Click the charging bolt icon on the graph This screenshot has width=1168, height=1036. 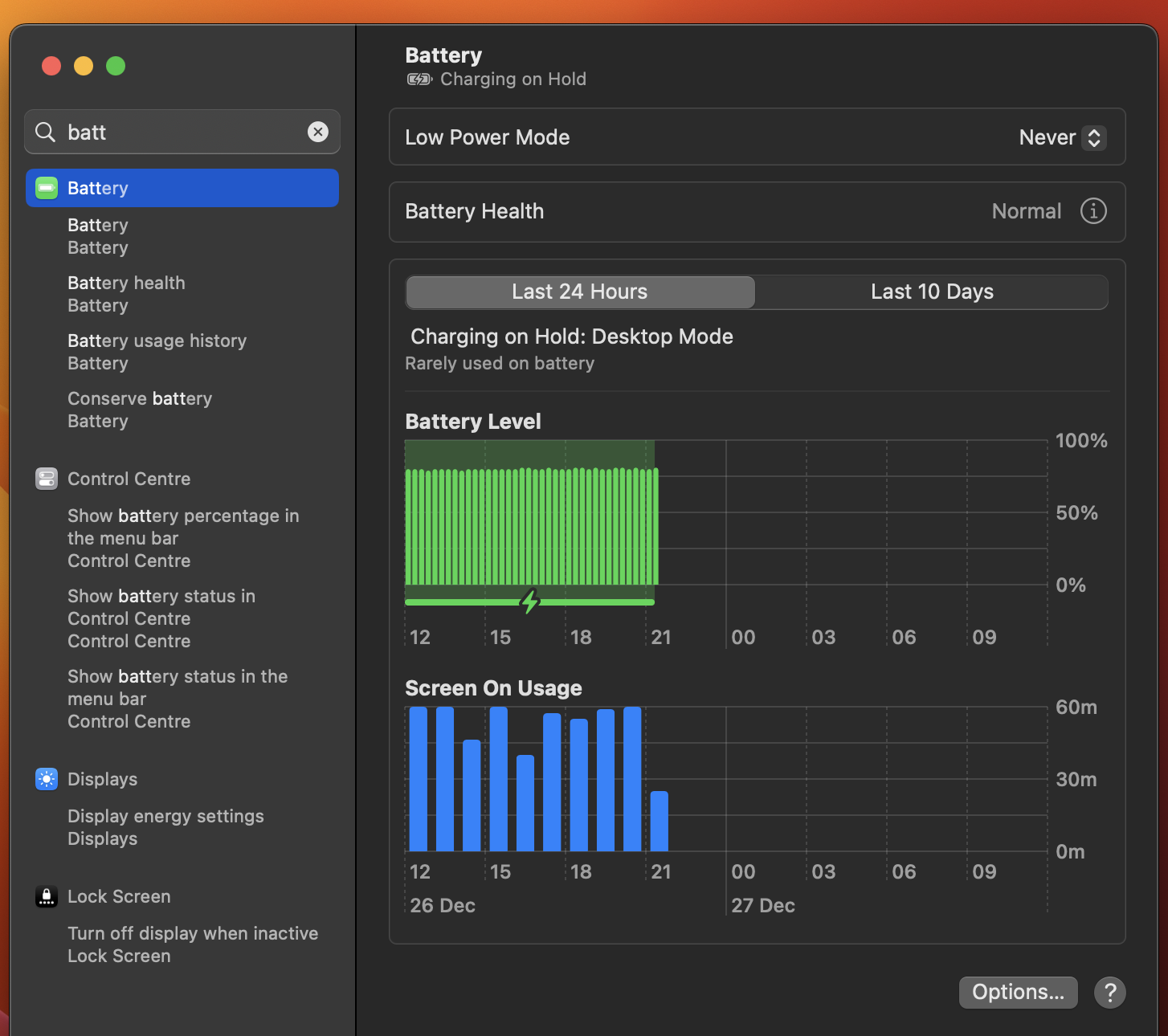click(529, 601)
